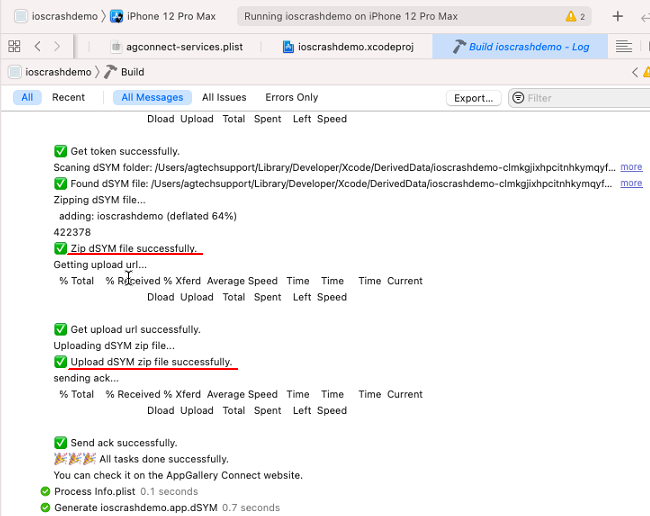This screenshot has height=516, width=650.
Task: Select the 'Send ack successfully.' log line
Action: (124, 443)
